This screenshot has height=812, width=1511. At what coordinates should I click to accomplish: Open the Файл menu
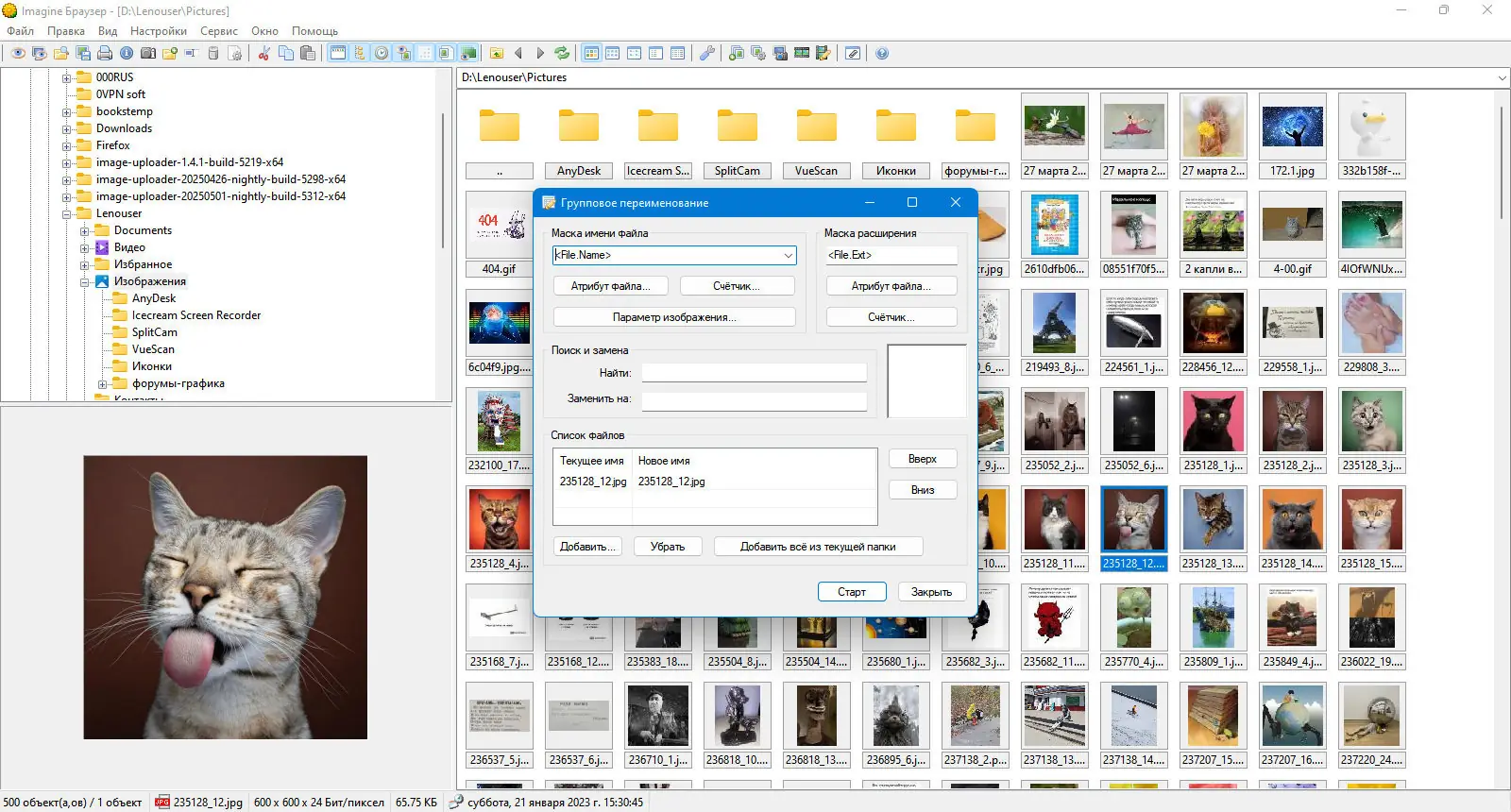(20, 31)
